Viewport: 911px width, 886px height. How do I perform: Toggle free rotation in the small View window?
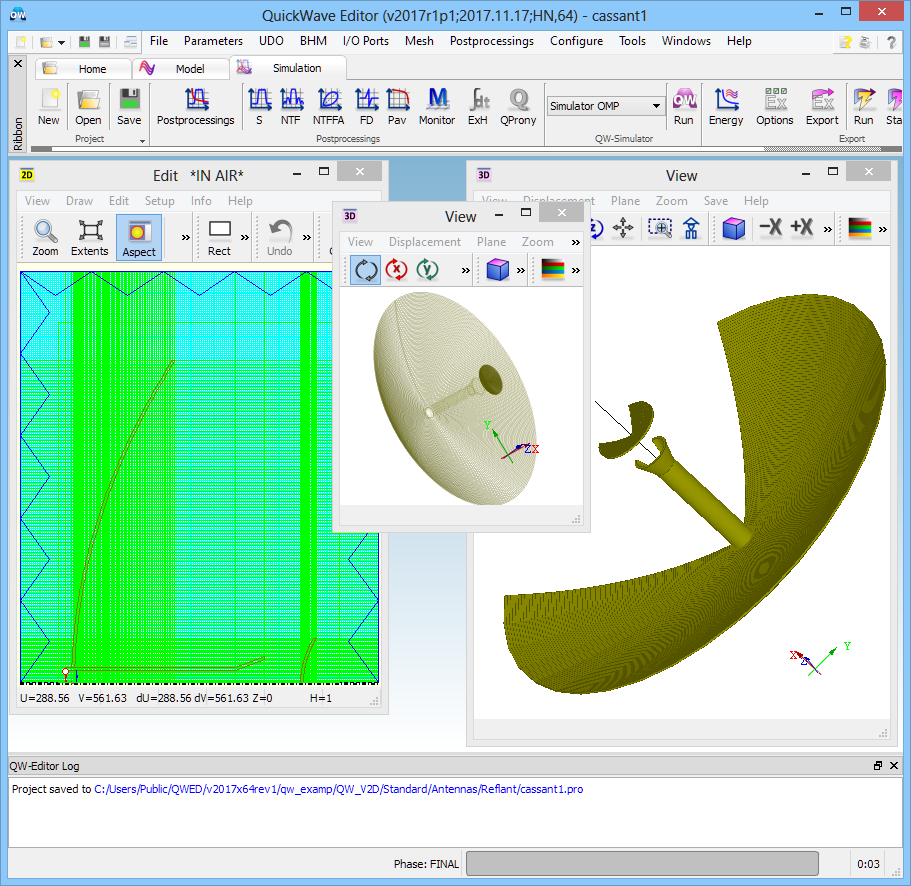pos(366,270)
